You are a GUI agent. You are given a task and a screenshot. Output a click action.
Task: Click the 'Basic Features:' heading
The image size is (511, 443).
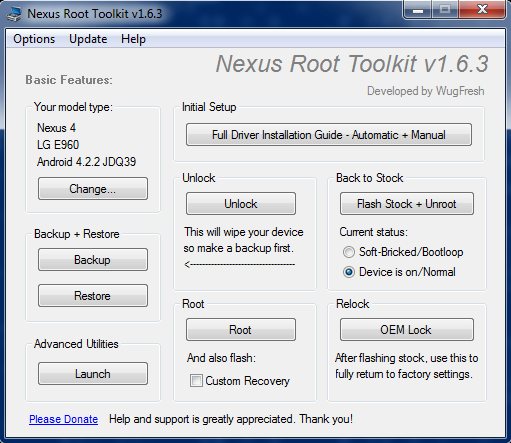click(69, 80)
